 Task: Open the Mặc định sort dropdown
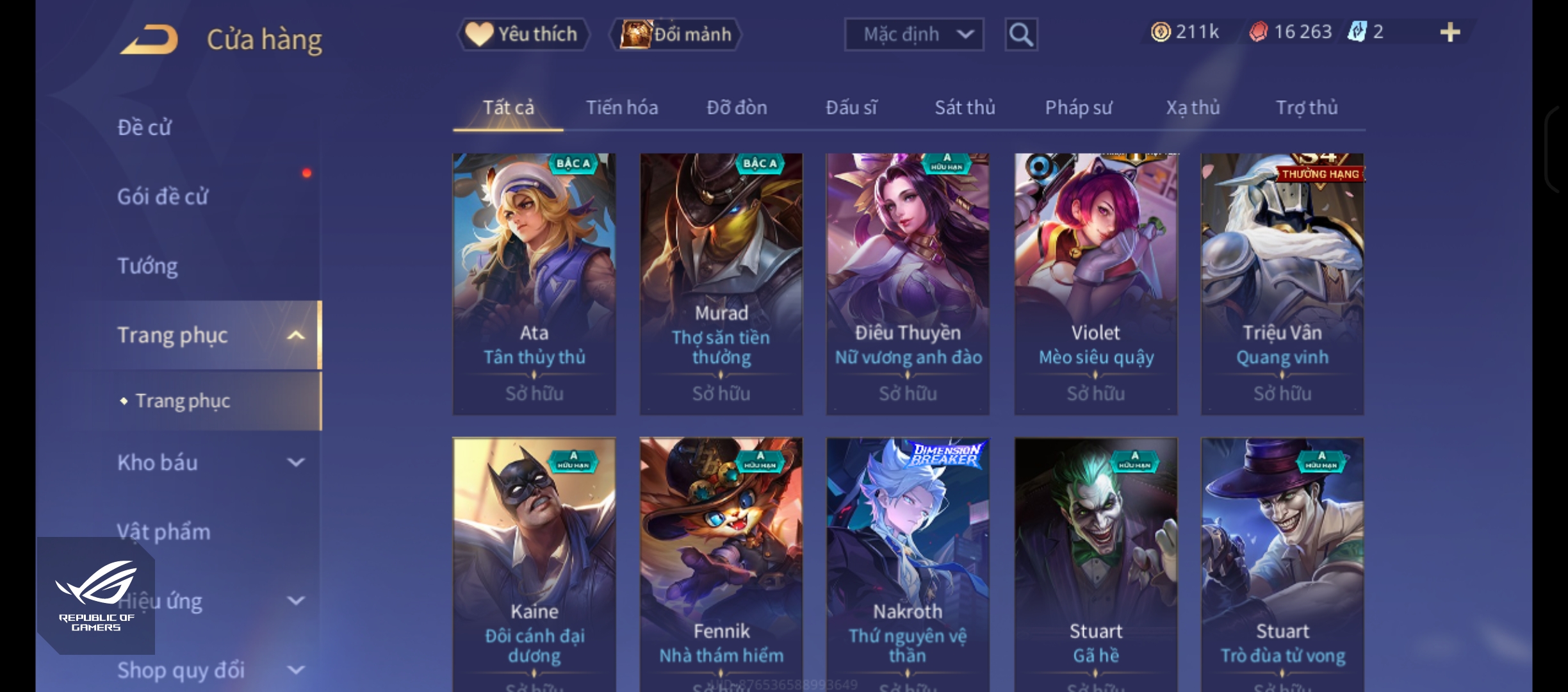coord(914,35)
